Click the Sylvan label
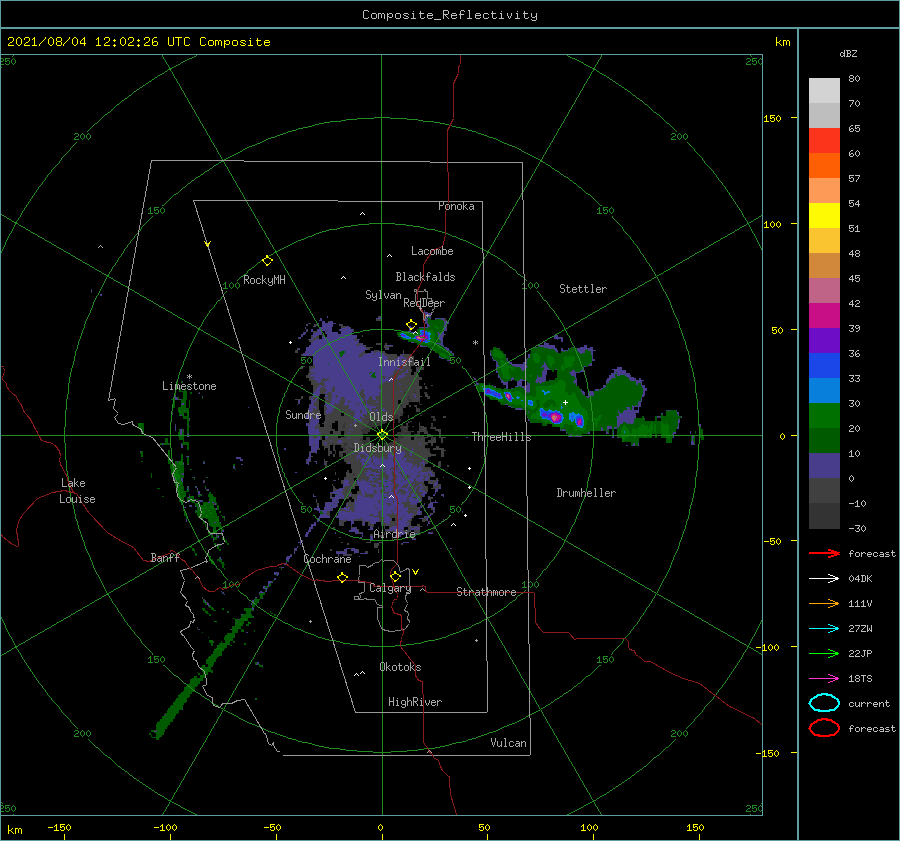 coord(383,295)
